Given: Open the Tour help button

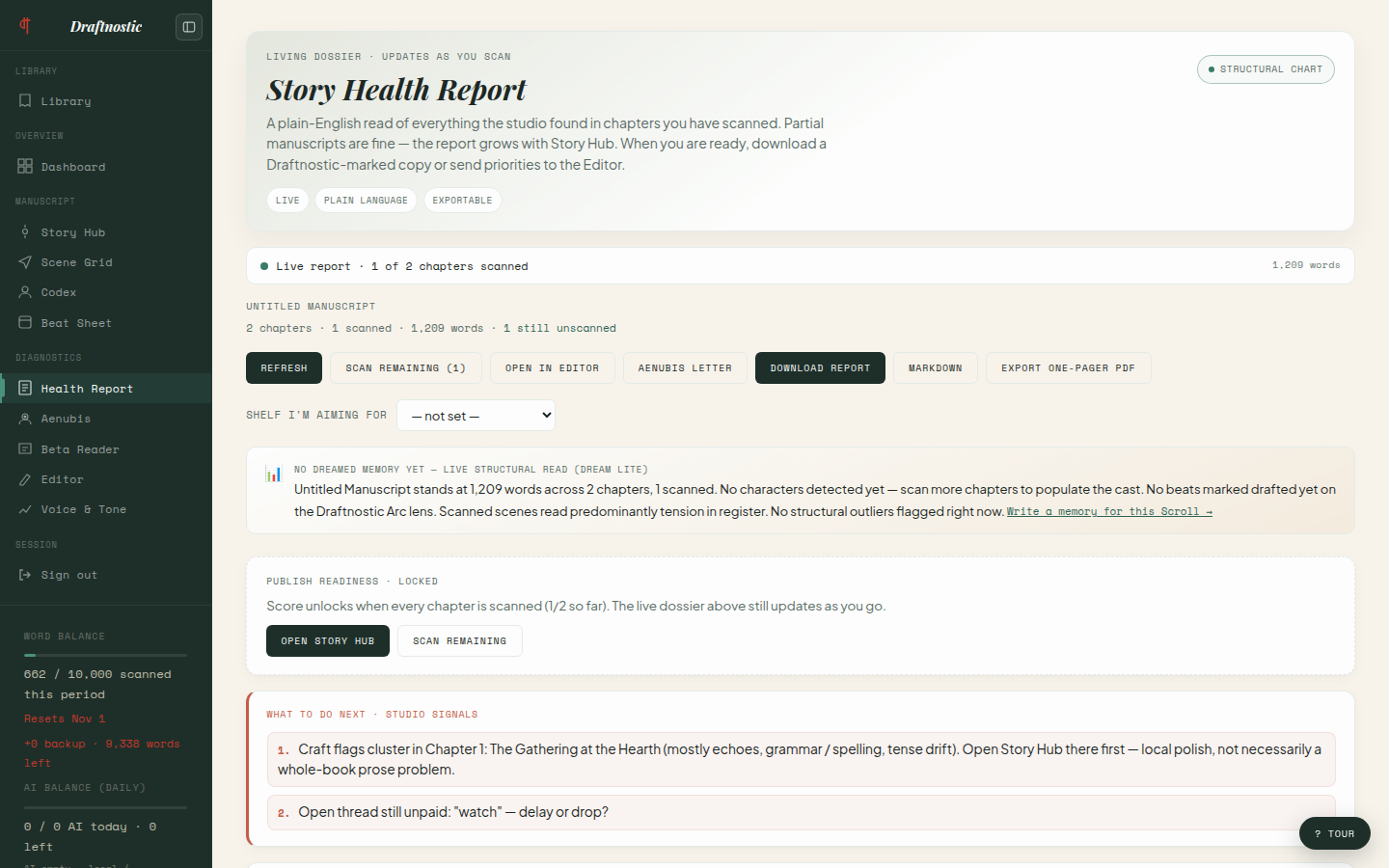Looking at the screenshot, I should click(1334, 833).
